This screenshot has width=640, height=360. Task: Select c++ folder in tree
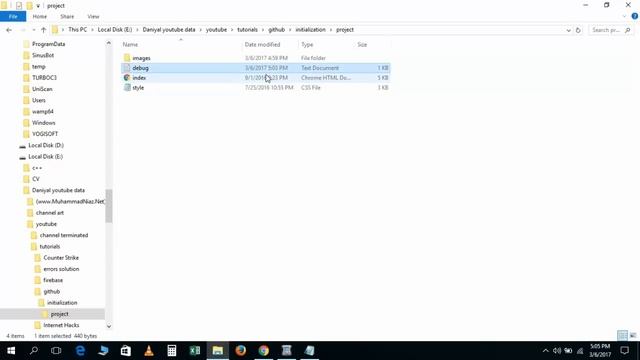coord(37,168)
